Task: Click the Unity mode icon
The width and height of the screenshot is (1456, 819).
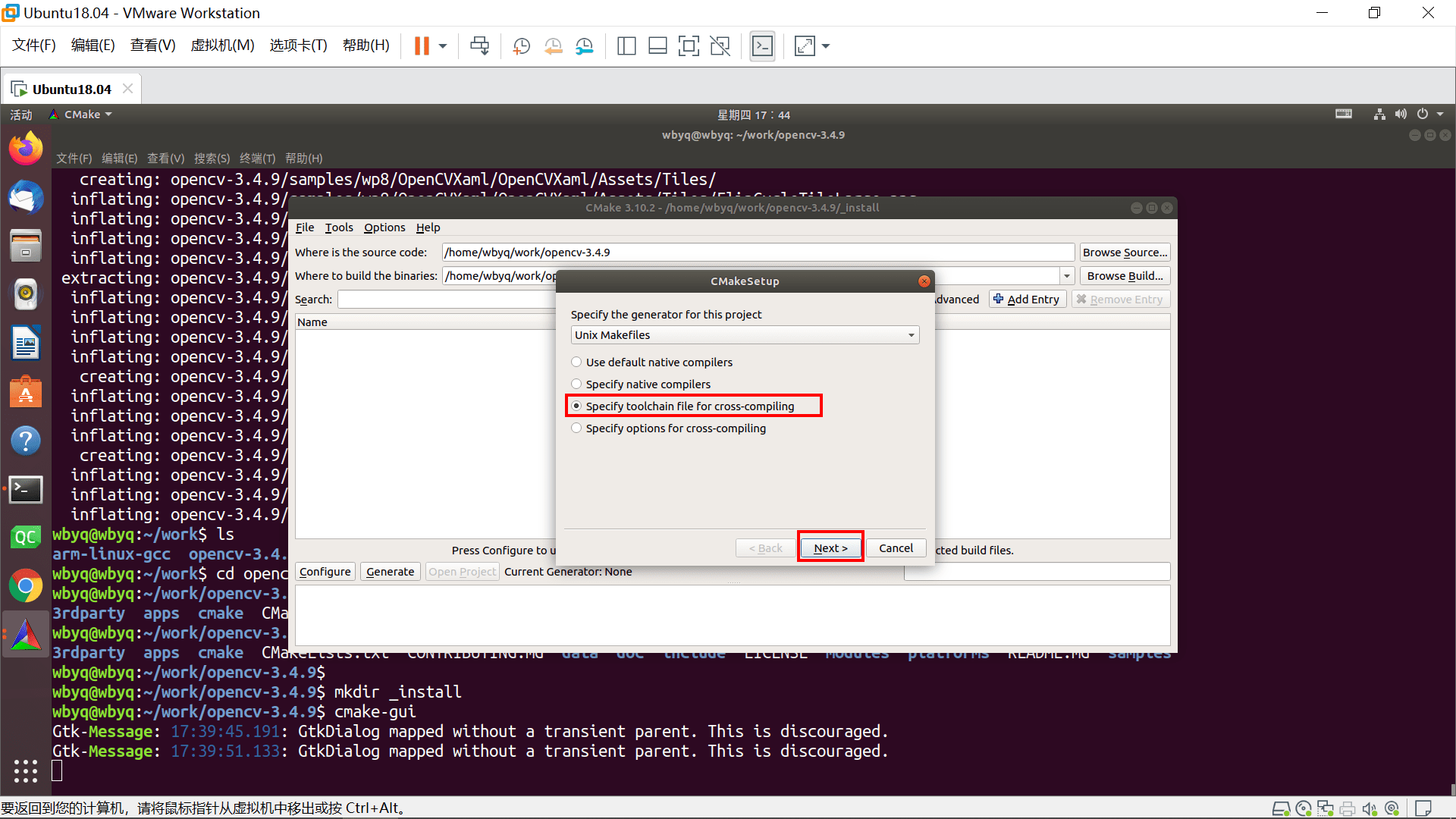Action: pyautogui.click(x=720, y=46)
